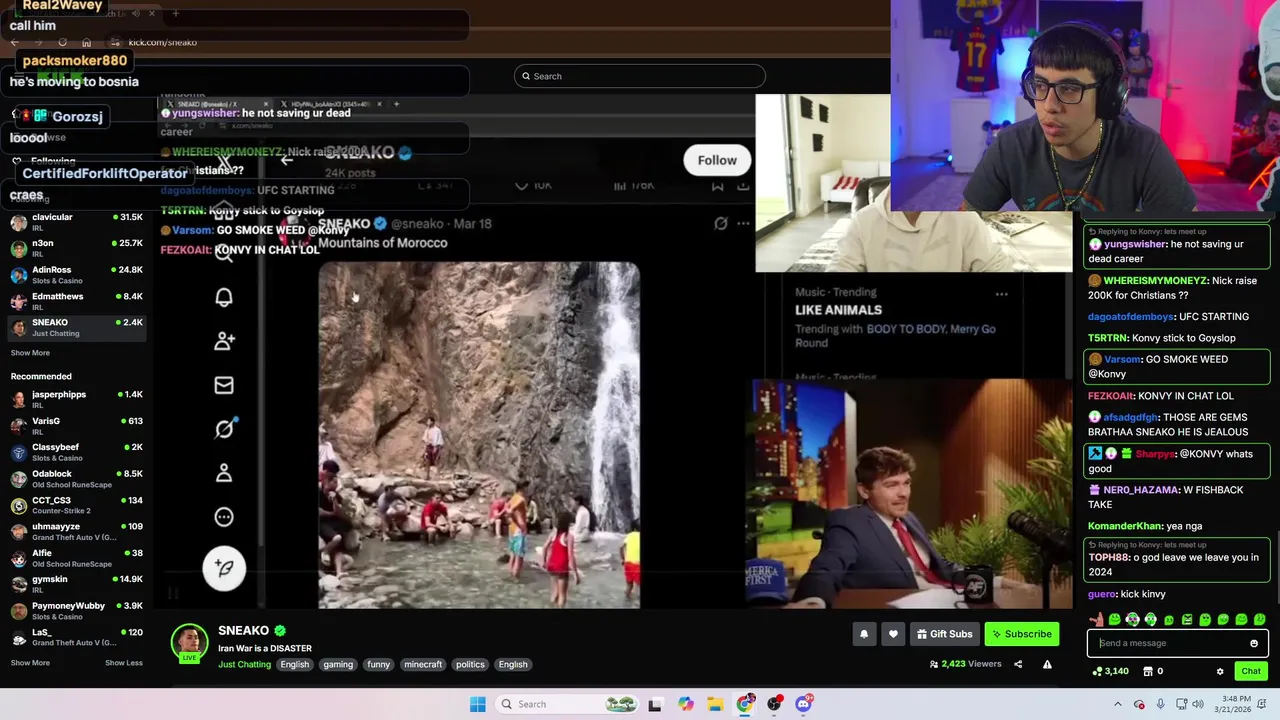Image resolution: width=1280 pixels, height=720 pixels.
Task: Click X notifications bell in streamed sidebar
Action: pos(224,297)
